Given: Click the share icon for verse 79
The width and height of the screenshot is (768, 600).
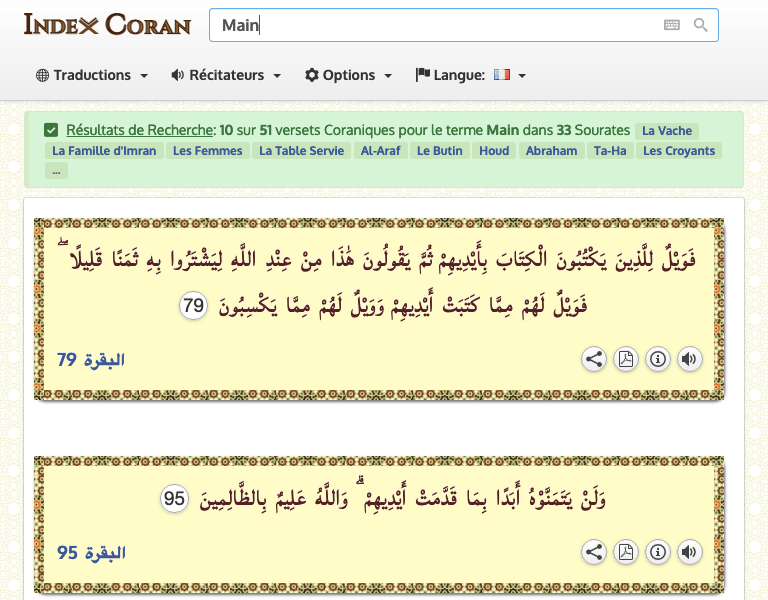Looking at the screenshot, I should click(x=594, y=360).
